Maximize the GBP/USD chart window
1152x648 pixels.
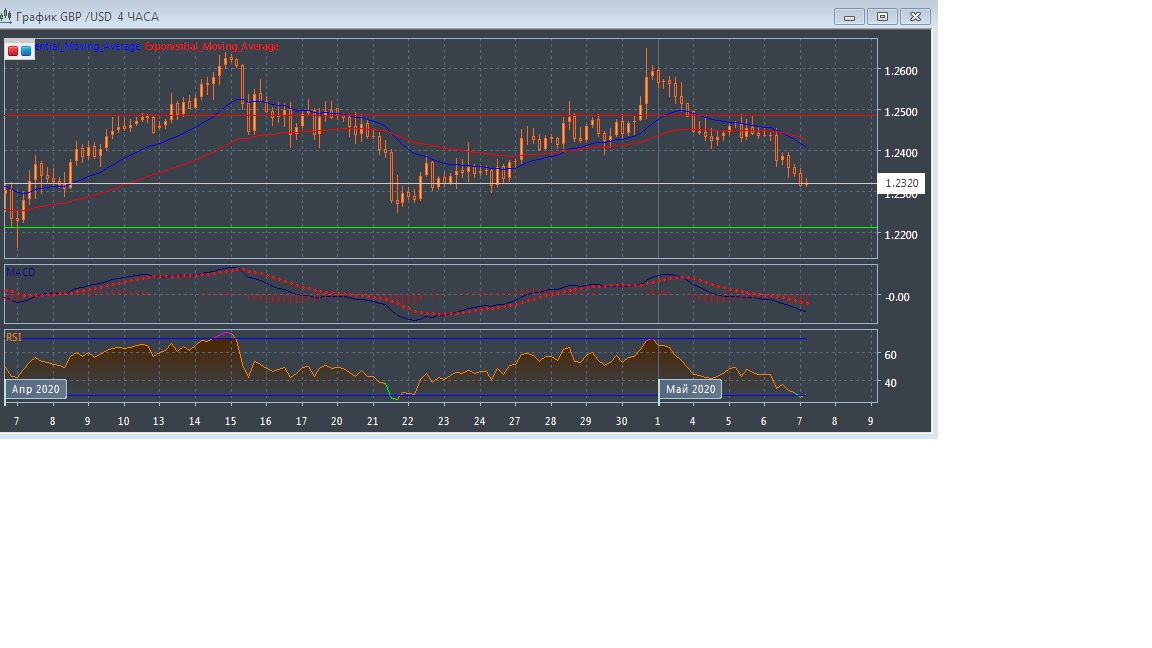coord(883,16)
